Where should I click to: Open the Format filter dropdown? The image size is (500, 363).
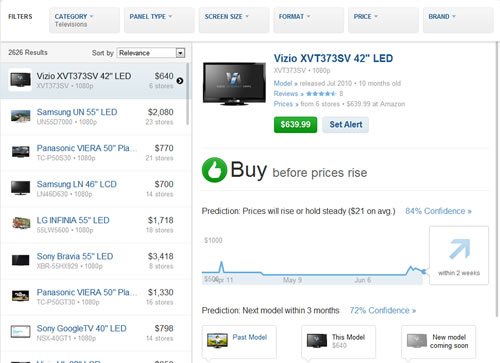point(308,20)
